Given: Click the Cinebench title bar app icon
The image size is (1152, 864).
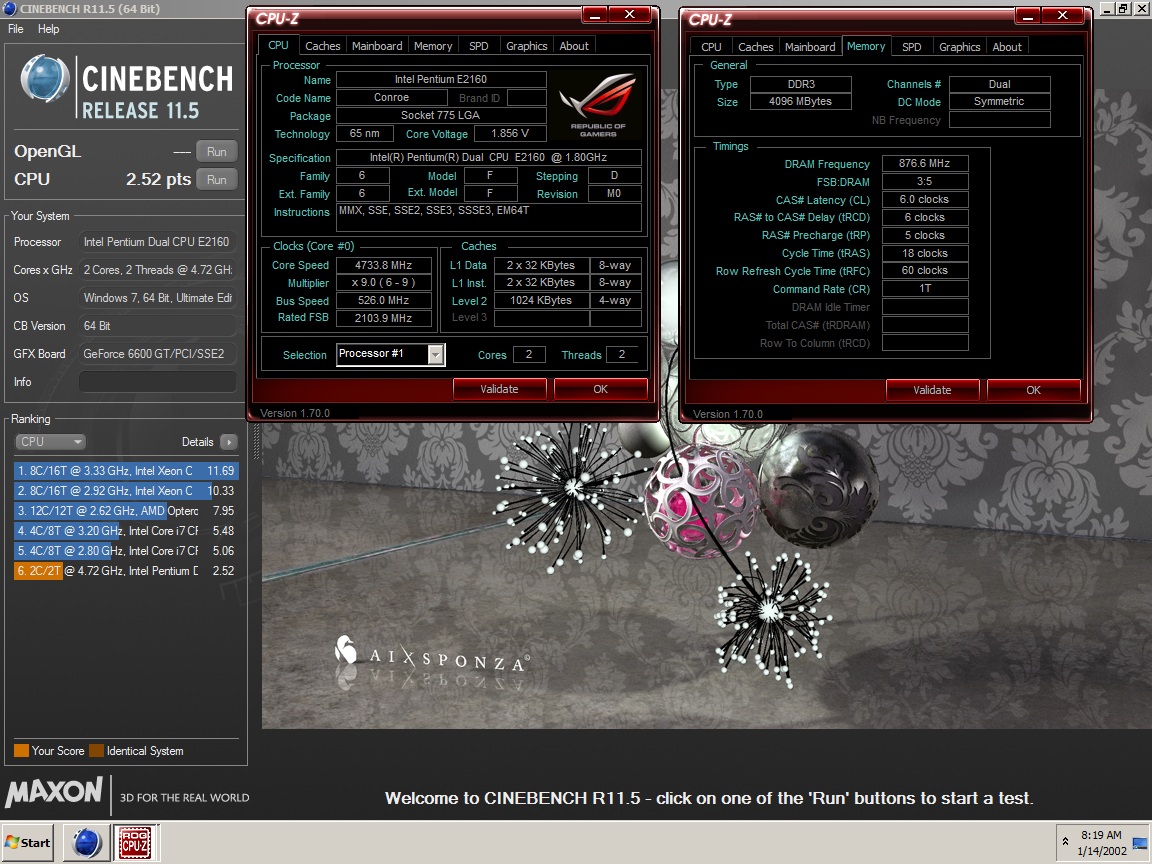Looking at the screenshot, I should click(10, 9).
